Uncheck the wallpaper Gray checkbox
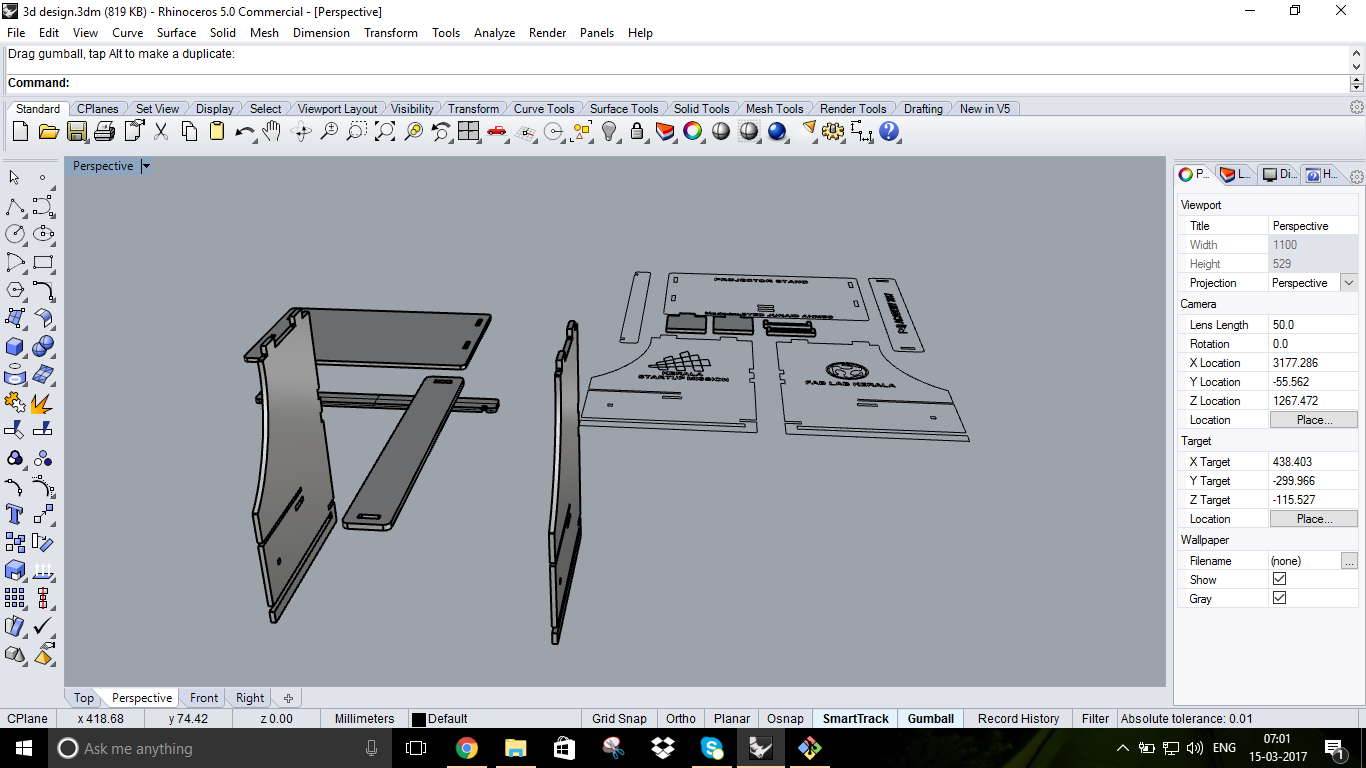 coord(1279,597)
